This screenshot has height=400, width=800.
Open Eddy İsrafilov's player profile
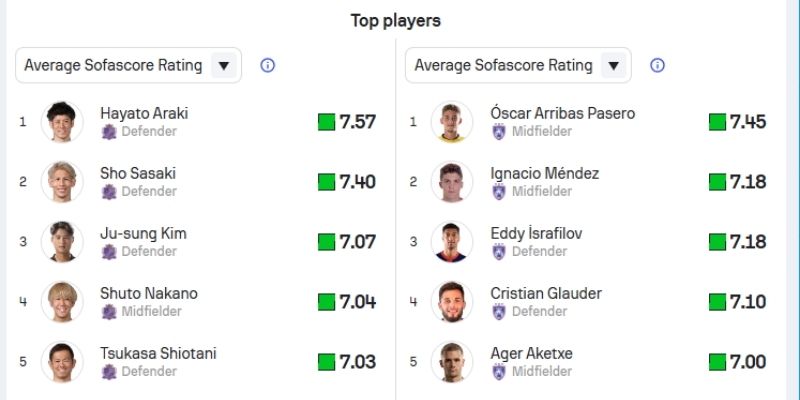click(x=536, y=233)
